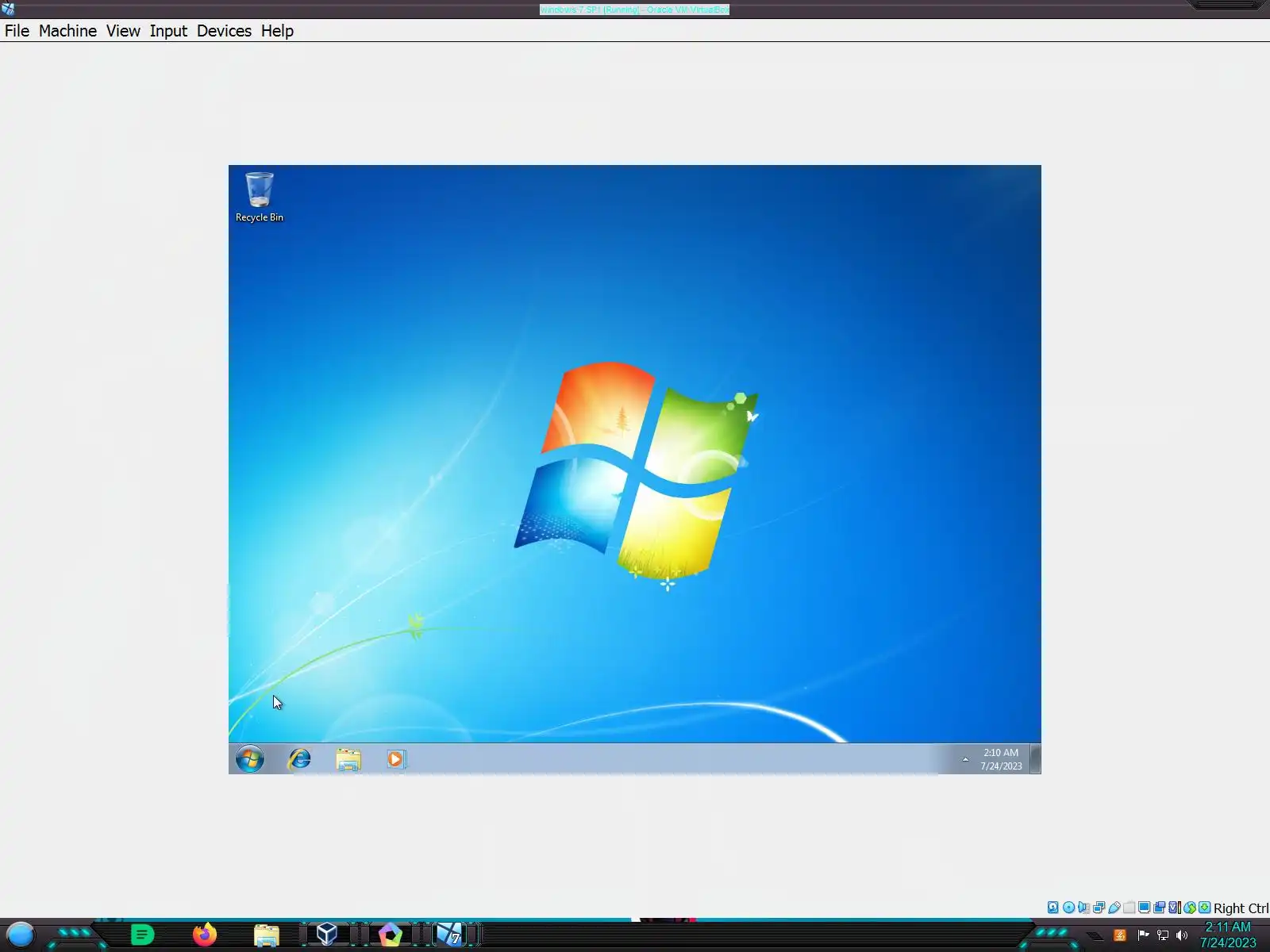Click the display indicator in status bar
Screen dimensions: 1270x952
(1144, 908)
